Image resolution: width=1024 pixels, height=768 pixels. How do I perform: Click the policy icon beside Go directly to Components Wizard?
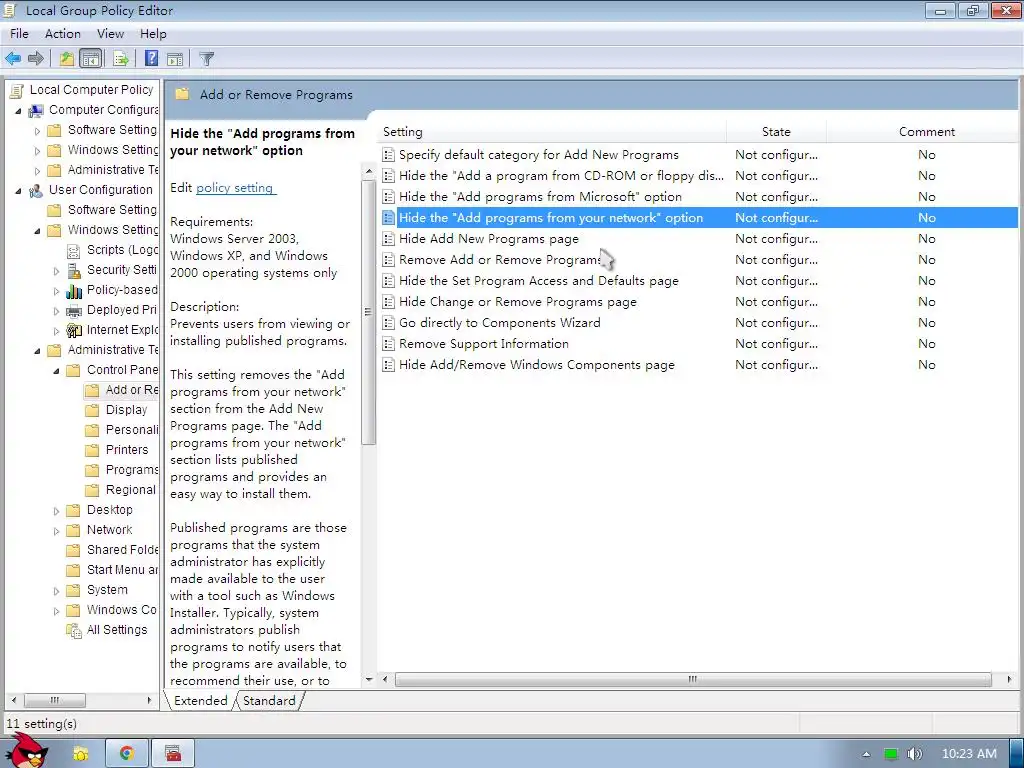388,323
